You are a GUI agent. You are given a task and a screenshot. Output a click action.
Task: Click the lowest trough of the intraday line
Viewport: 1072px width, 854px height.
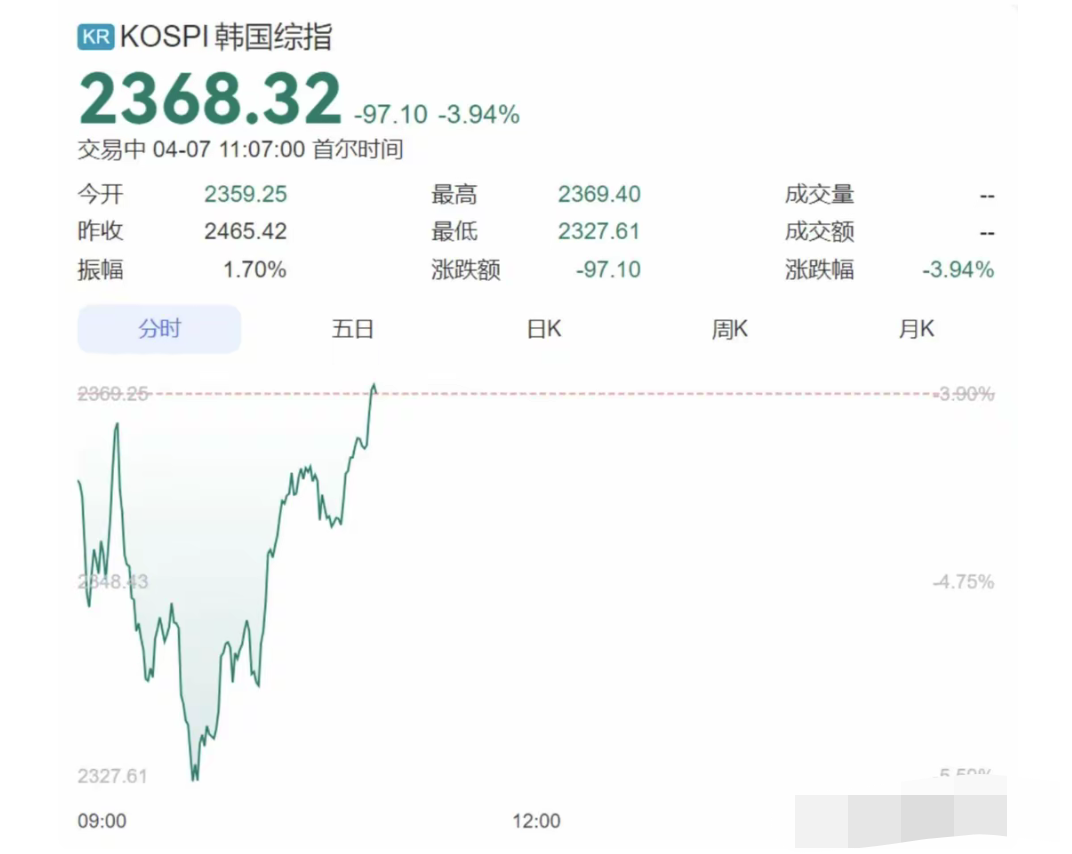194,777
